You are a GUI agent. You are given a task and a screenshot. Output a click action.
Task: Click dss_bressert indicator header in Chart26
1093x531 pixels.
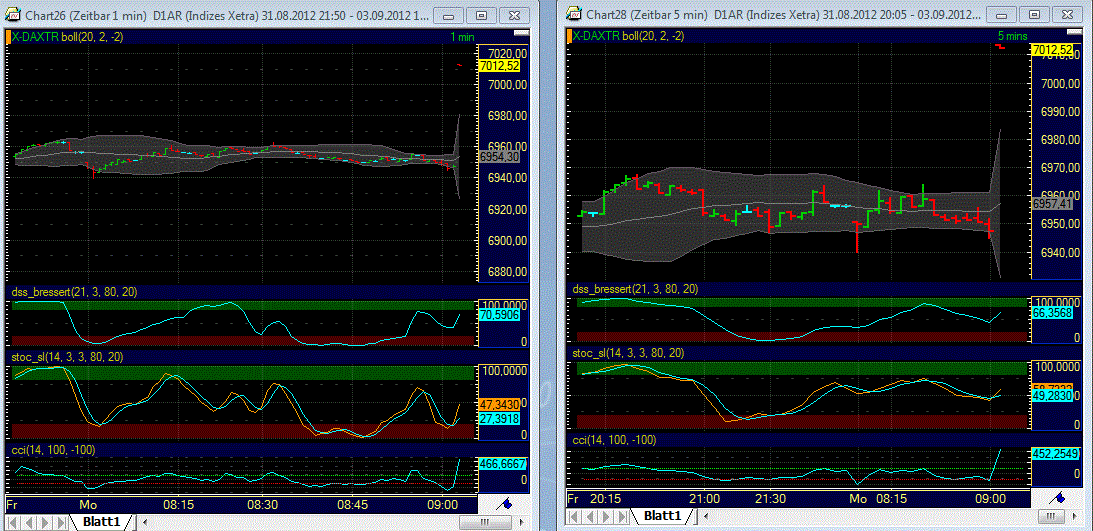[75, 292]
